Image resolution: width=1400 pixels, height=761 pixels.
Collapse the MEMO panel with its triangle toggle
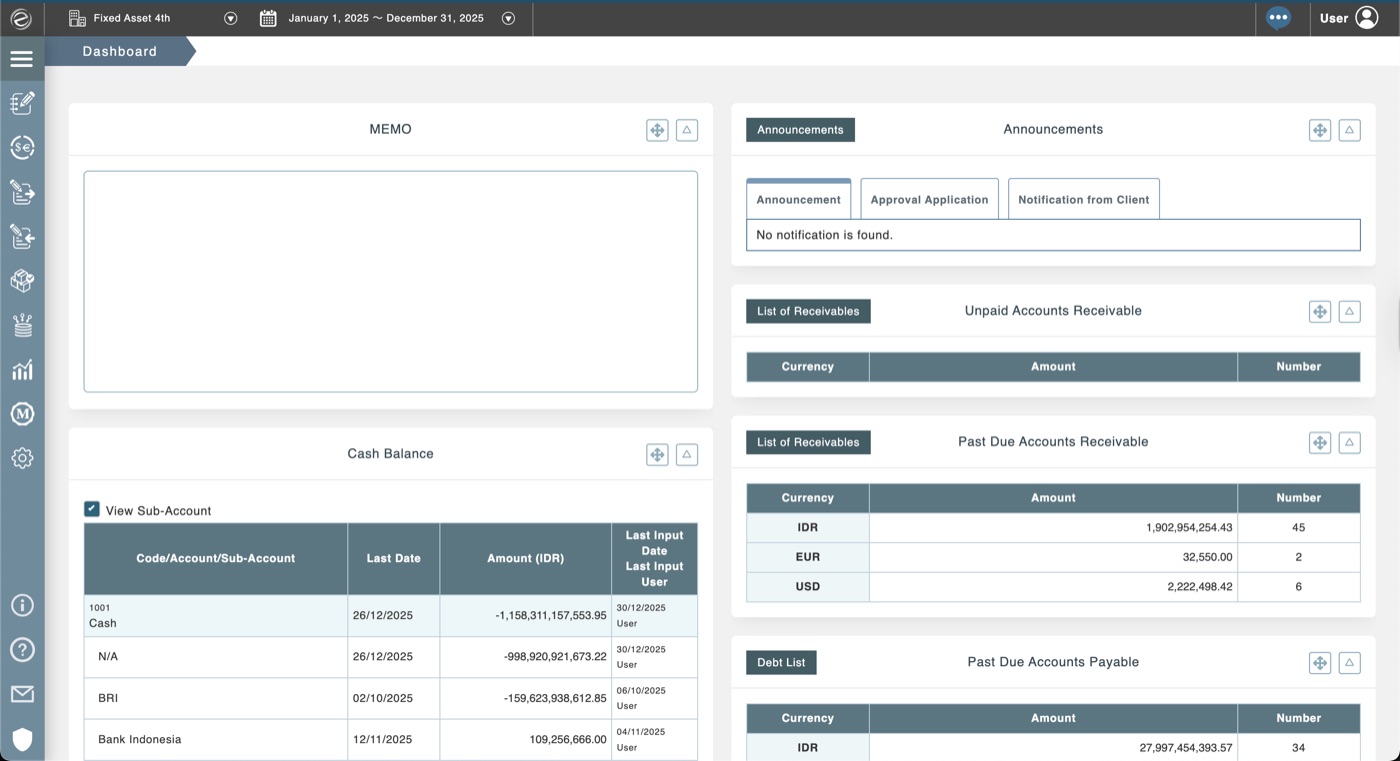coord(686,129)
